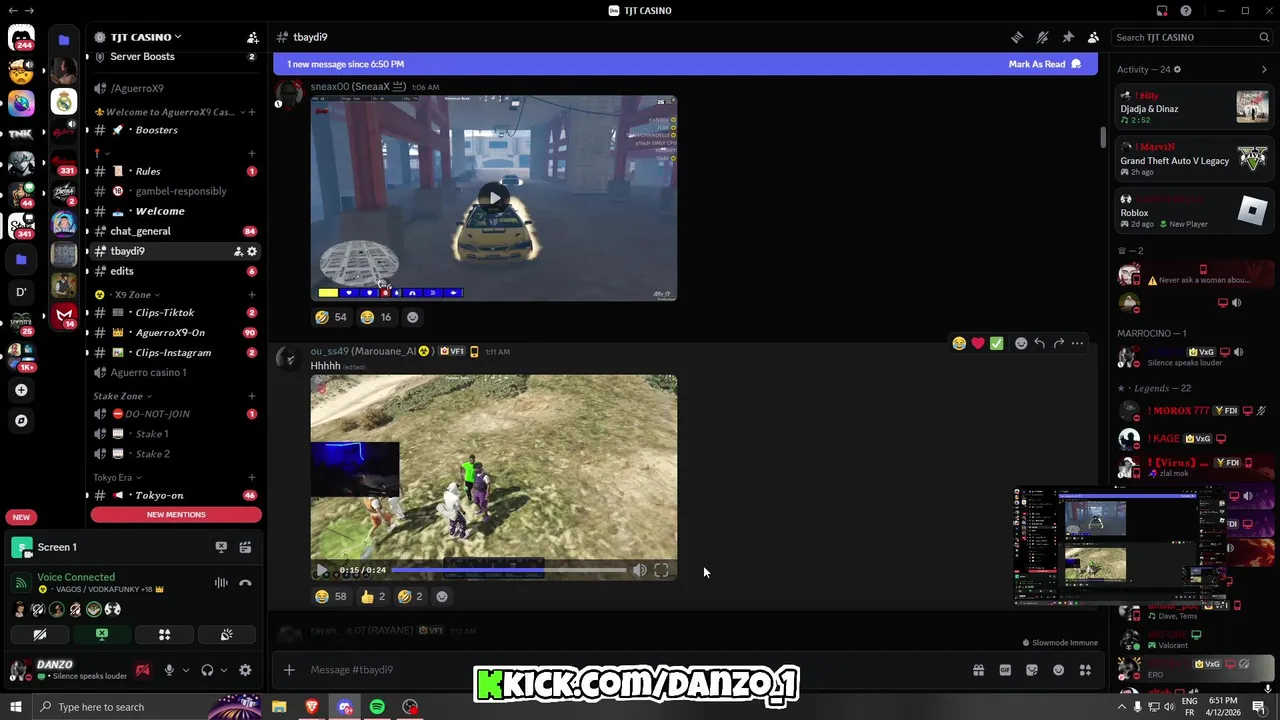Click the 54 laughing reaction on sneax00 post
Viewport: 1280px width, 720px height.
(x=331, y=317)
